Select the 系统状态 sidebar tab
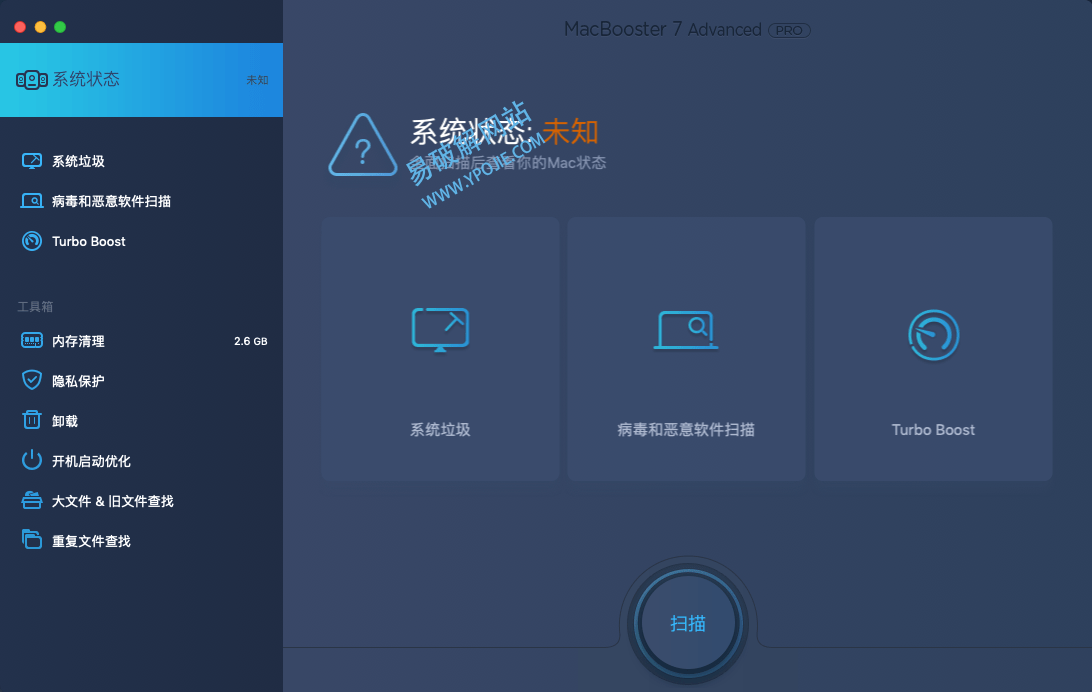Image resolution: width=1092 pixels, height=692 pixels. click(141, 80)
